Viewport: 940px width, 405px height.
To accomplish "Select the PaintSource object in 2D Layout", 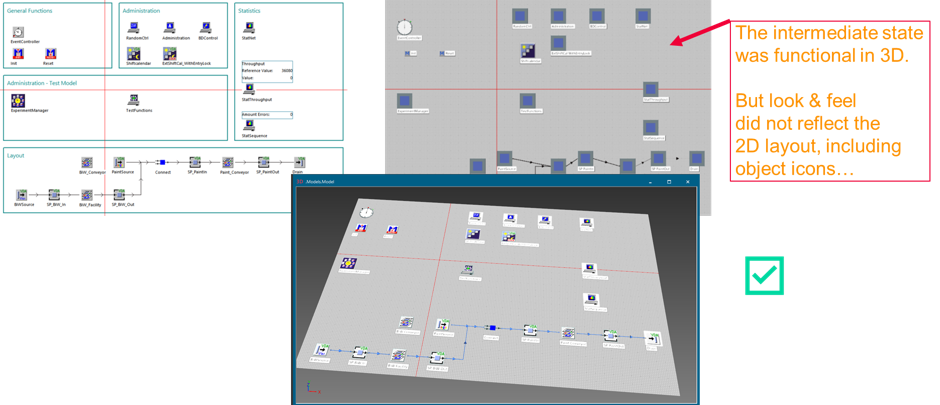I will click(x=118, y=162).
